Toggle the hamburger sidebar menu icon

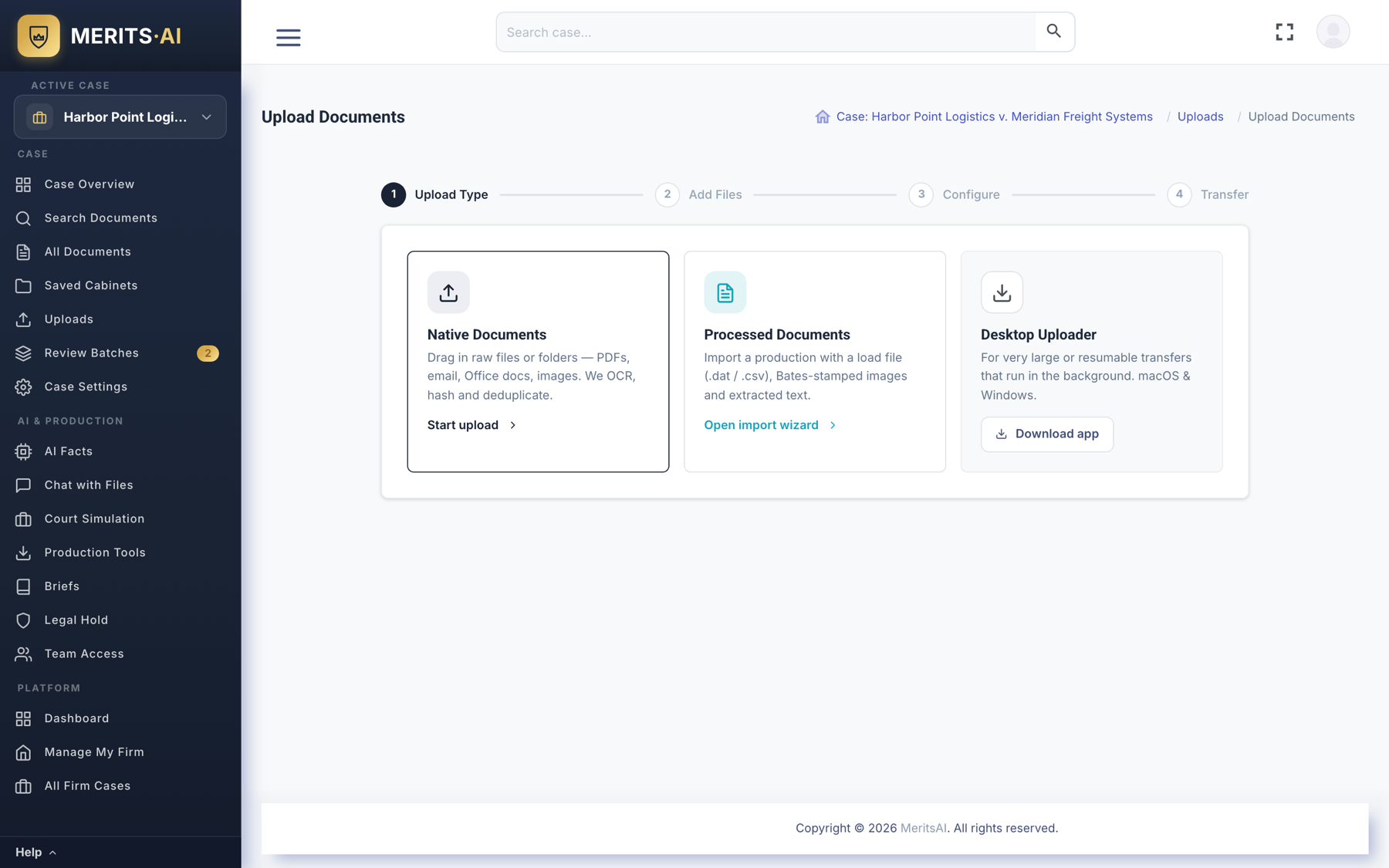(x=289, y=37)
